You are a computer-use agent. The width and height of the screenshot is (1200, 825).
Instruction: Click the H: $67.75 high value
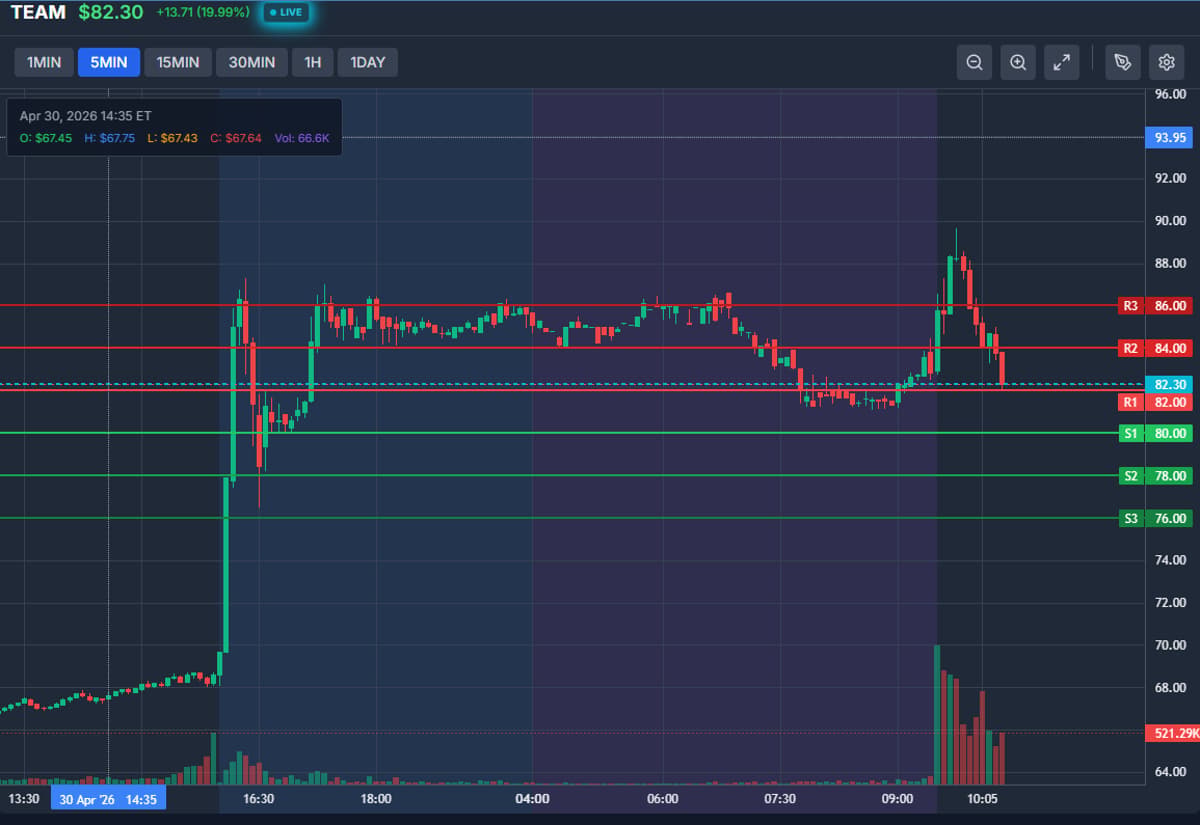pos(109,138)
